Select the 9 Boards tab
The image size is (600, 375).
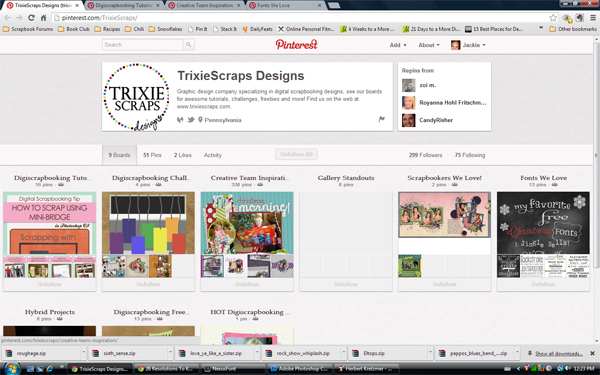click(x=119, y=155)
